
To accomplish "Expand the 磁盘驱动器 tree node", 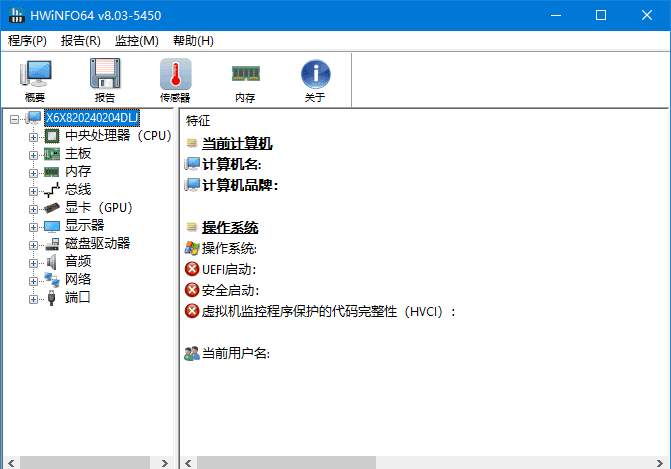I will (33, 245).
